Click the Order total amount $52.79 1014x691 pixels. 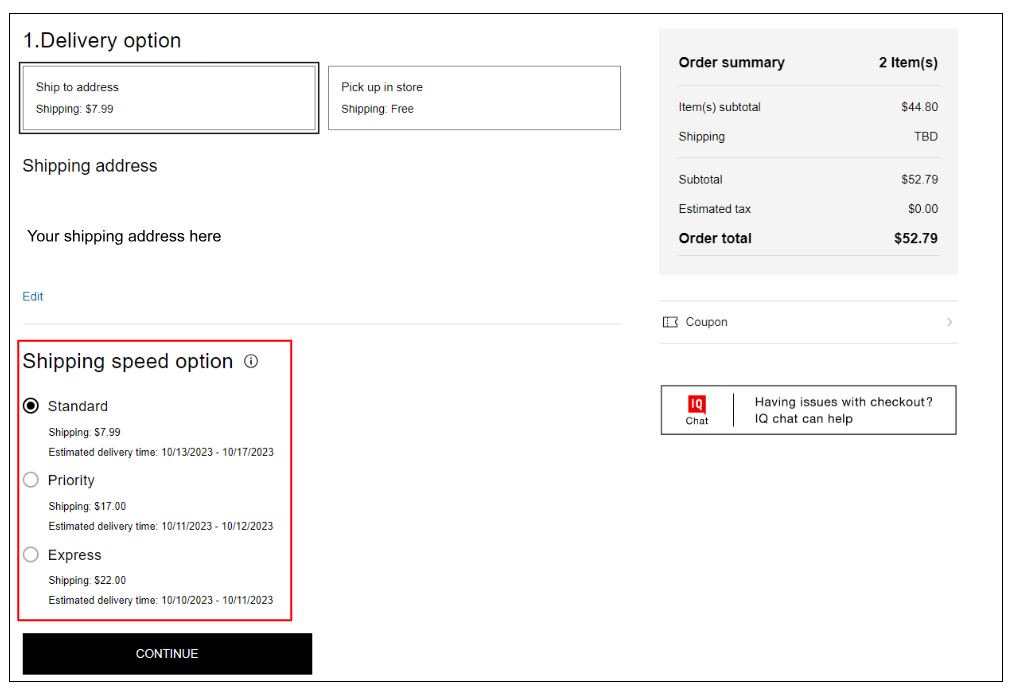click(915, 238)
